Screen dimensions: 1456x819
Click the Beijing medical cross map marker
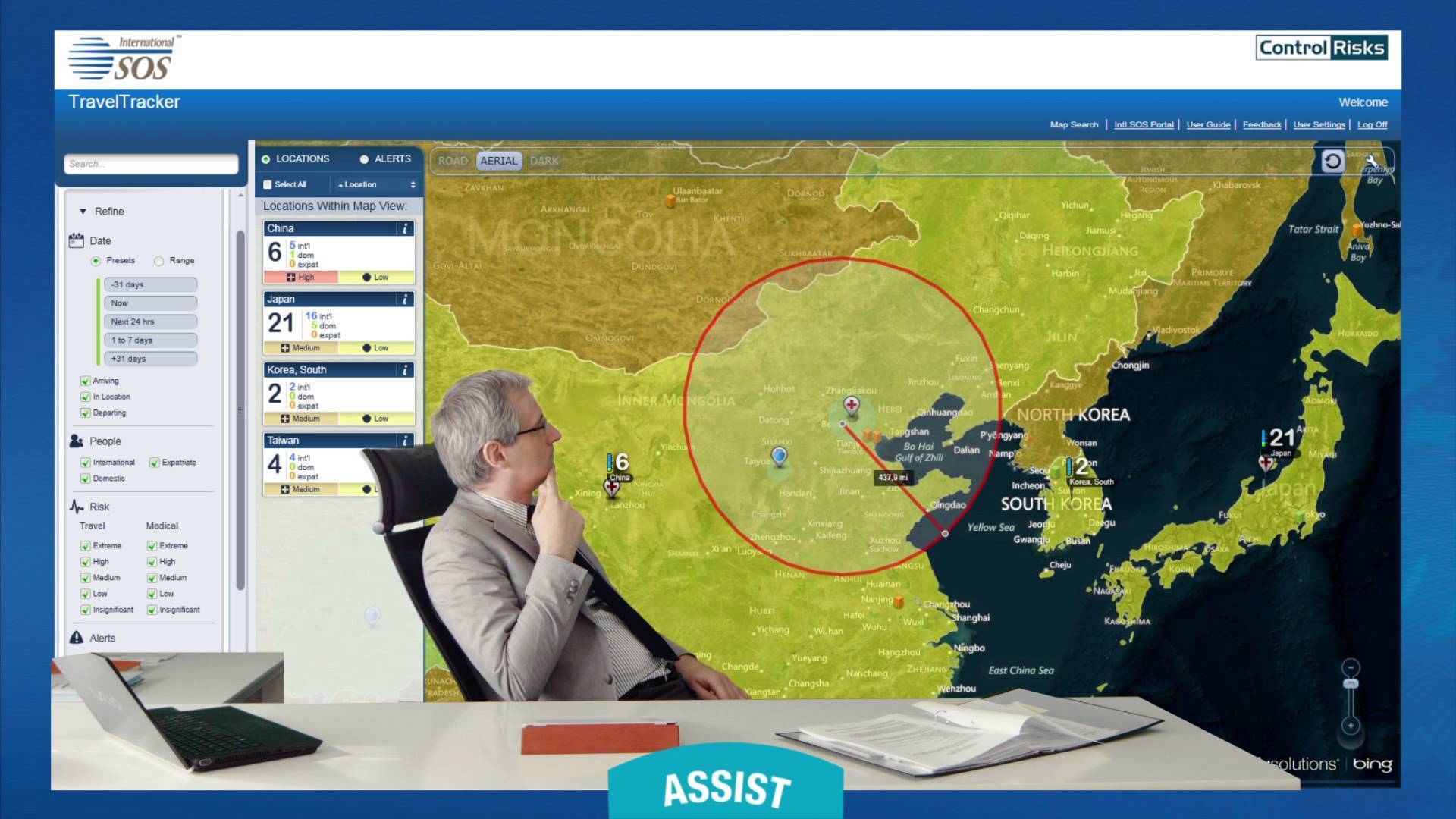click(x=852, y=406)
